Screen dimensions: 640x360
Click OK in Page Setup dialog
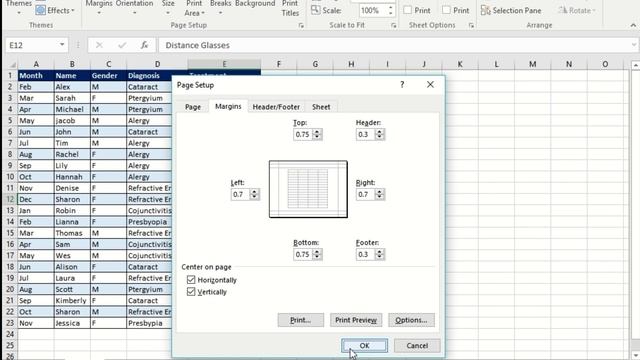pos(364,345)
